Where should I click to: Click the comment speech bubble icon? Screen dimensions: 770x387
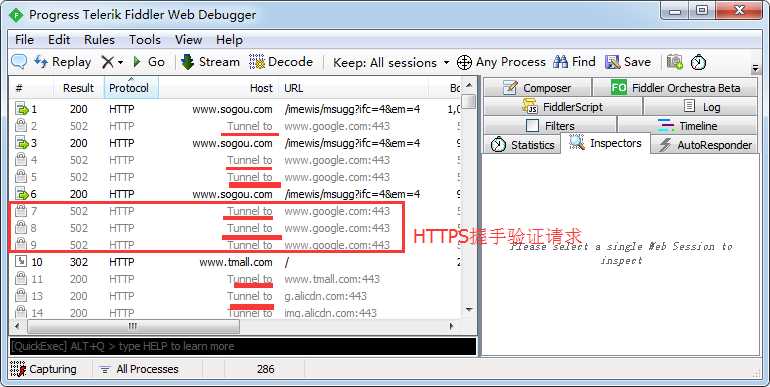click(19, 62)
